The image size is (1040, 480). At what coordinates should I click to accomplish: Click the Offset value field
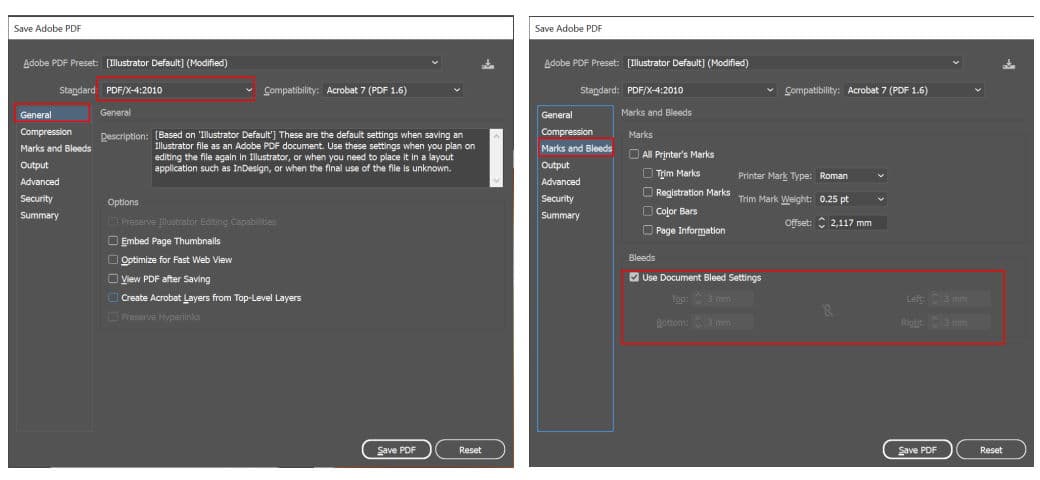pos(857,223)
